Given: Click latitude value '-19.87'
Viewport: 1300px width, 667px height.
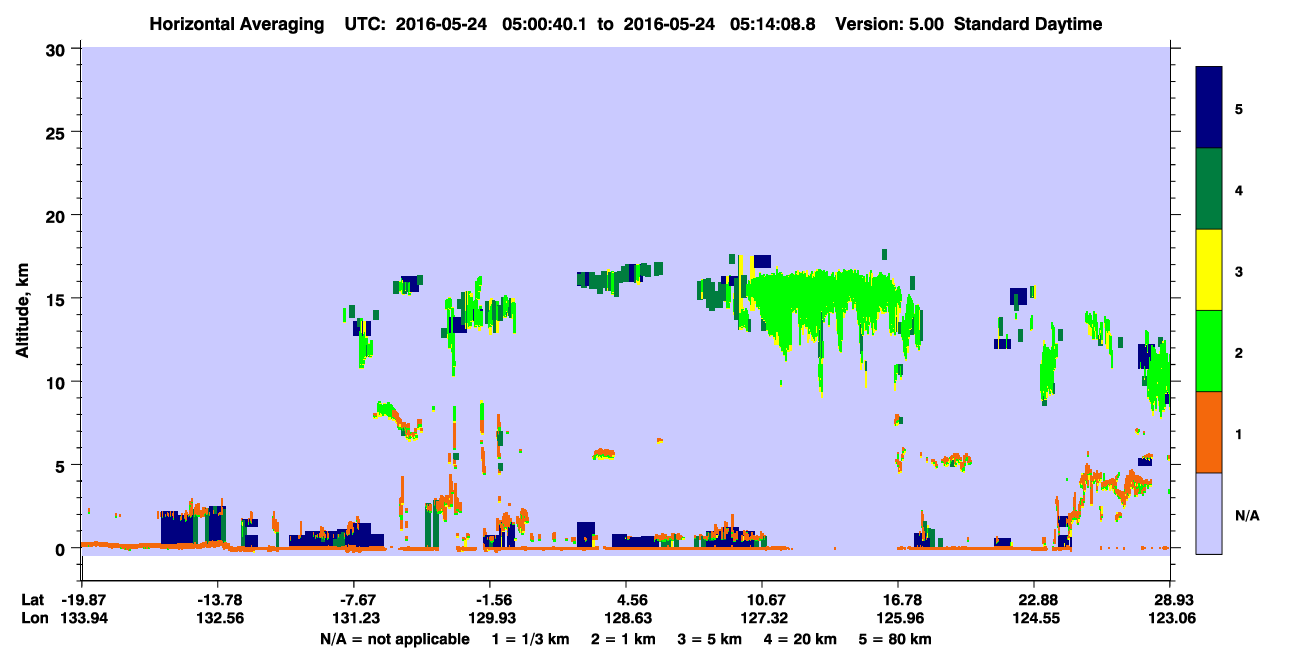Looking at the screenshot, I should [x=82, y=600].
